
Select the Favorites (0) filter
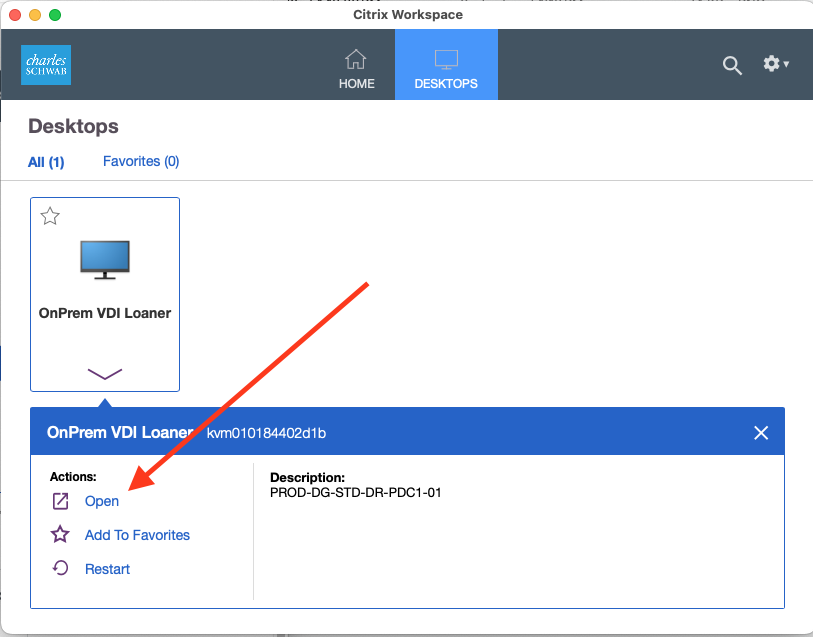click(x=140, y=161)
